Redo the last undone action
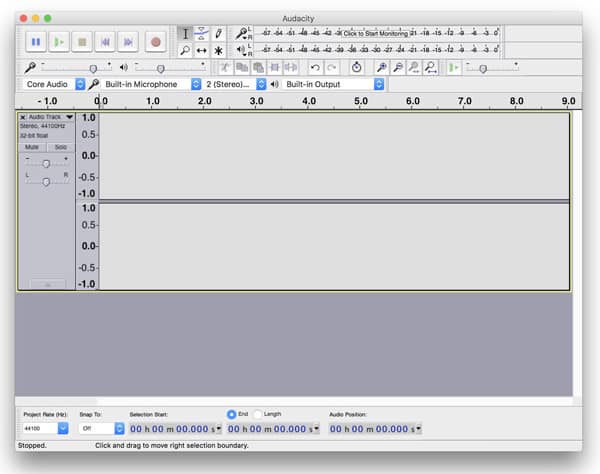Viewport: 600px width, 474px height. coord(332,67)
